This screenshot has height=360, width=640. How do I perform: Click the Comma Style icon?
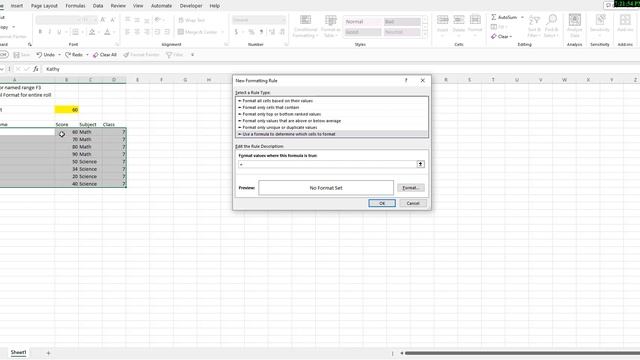[261, 32]
